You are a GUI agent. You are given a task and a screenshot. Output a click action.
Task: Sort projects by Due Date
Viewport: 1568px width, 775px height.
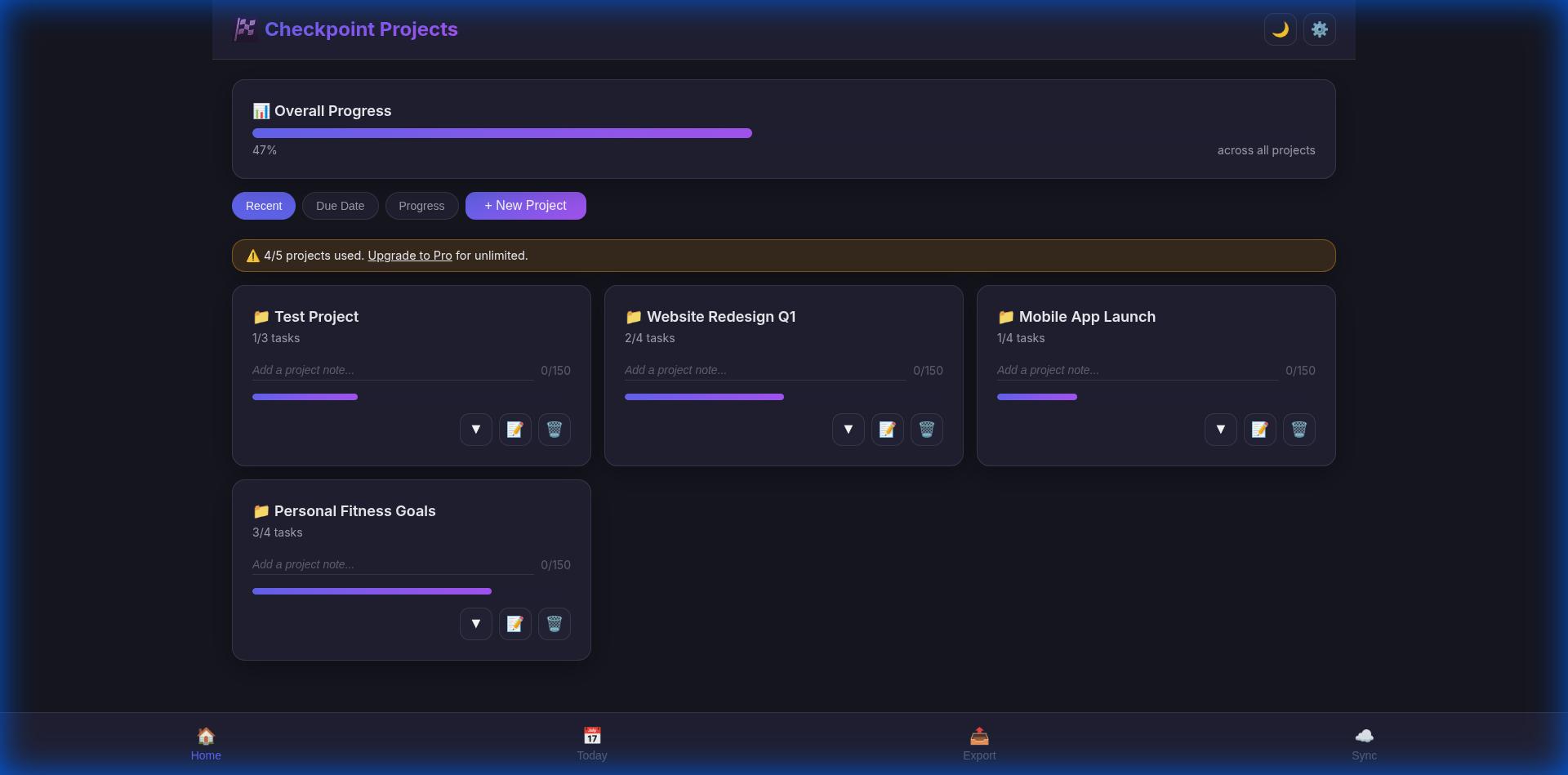click(341, 206)
